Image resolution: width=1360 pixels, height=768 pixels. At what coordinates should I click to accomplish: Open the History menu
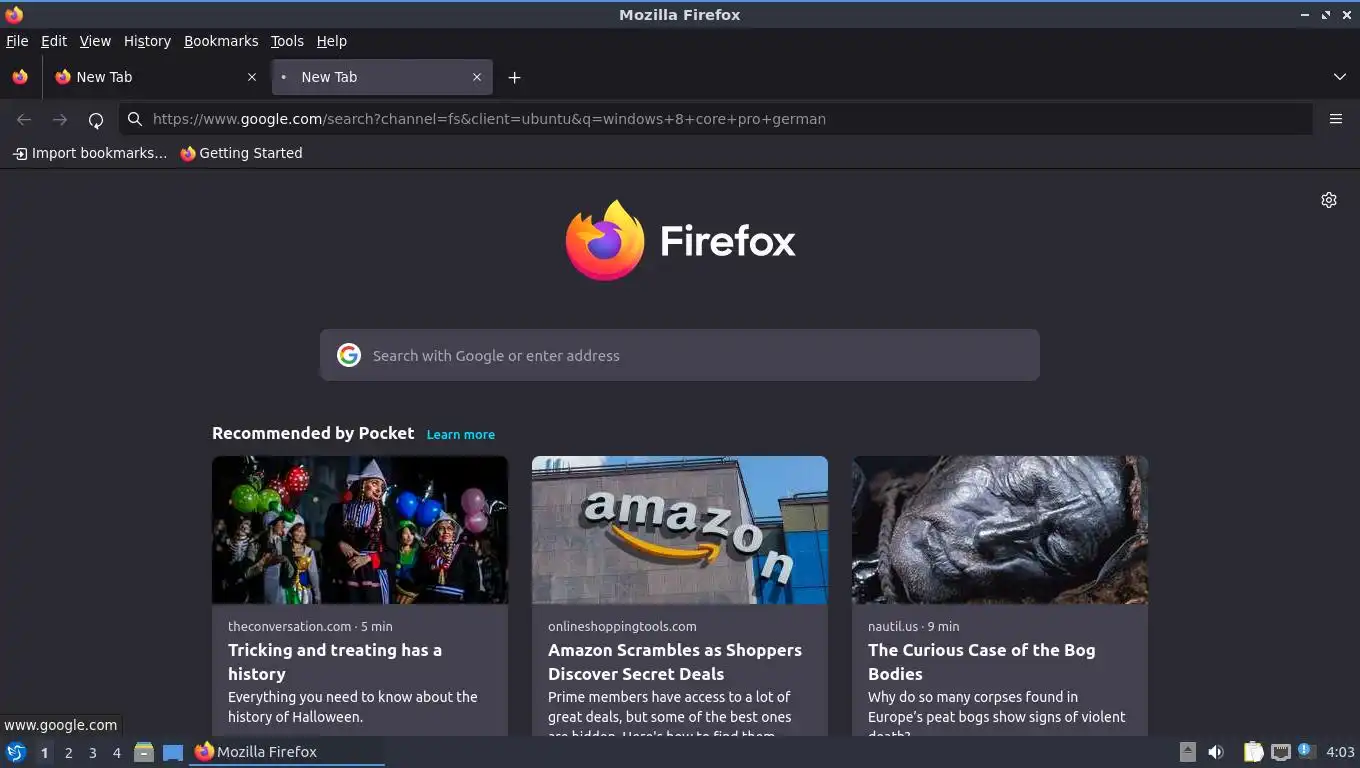(147, 41)
